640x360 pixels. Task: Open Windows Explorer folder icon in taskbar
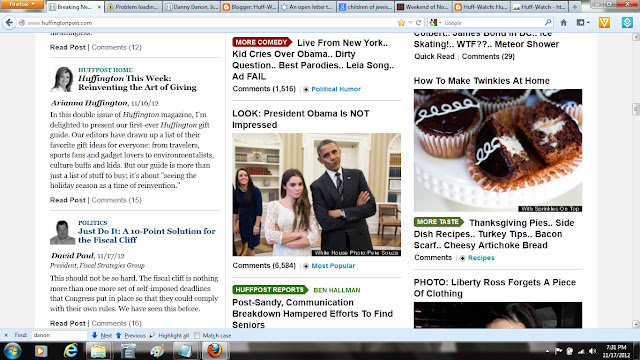coord(98,351)
